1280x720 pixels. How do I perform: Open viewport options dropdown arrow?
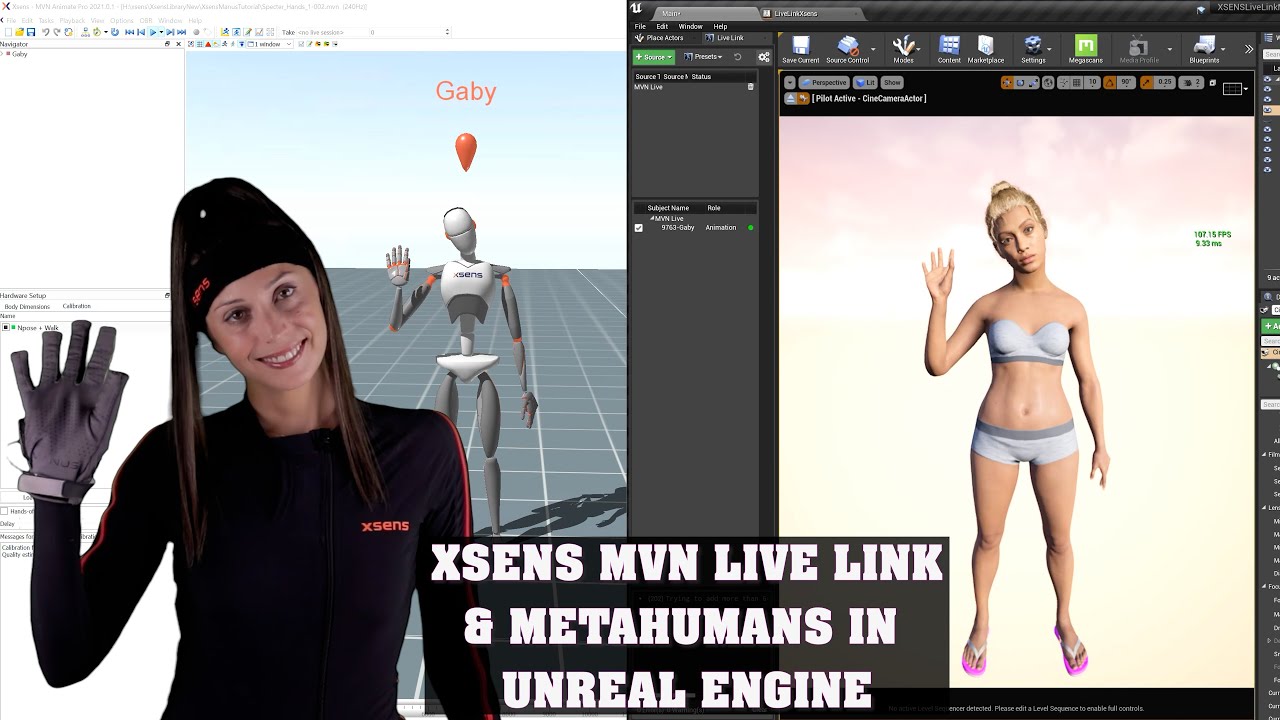click(790, 83)
